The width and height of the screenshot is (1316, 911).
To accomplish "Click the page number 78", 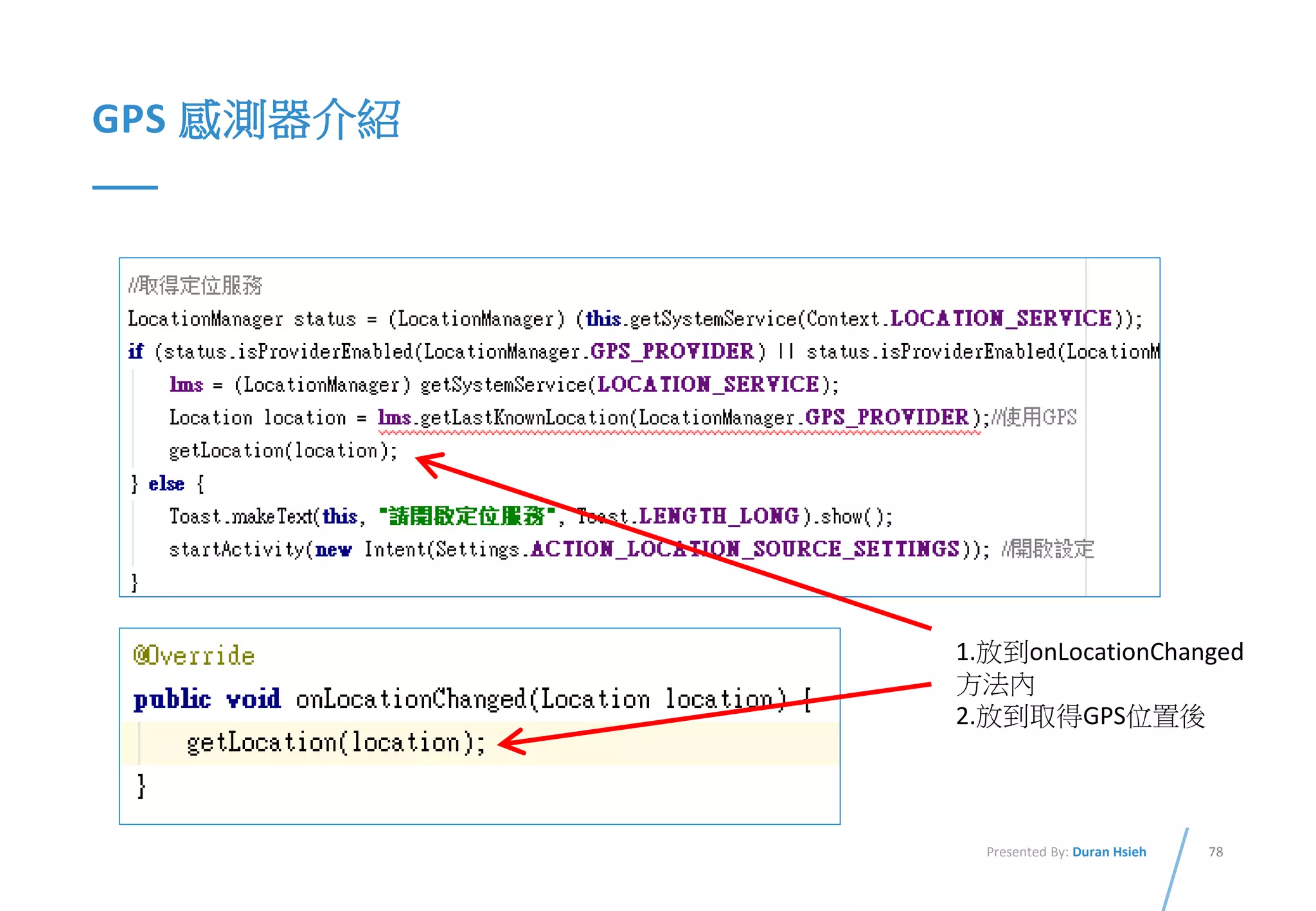I will (1215, 852).
